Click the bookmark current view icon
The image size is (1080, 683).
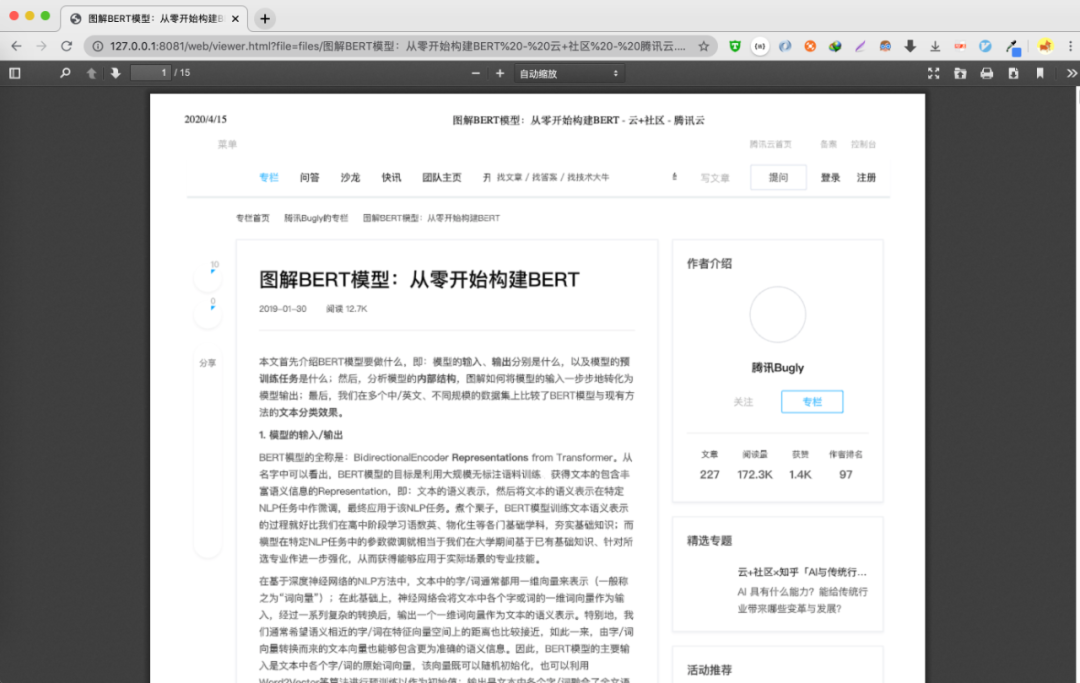[x=1040, y=73]
